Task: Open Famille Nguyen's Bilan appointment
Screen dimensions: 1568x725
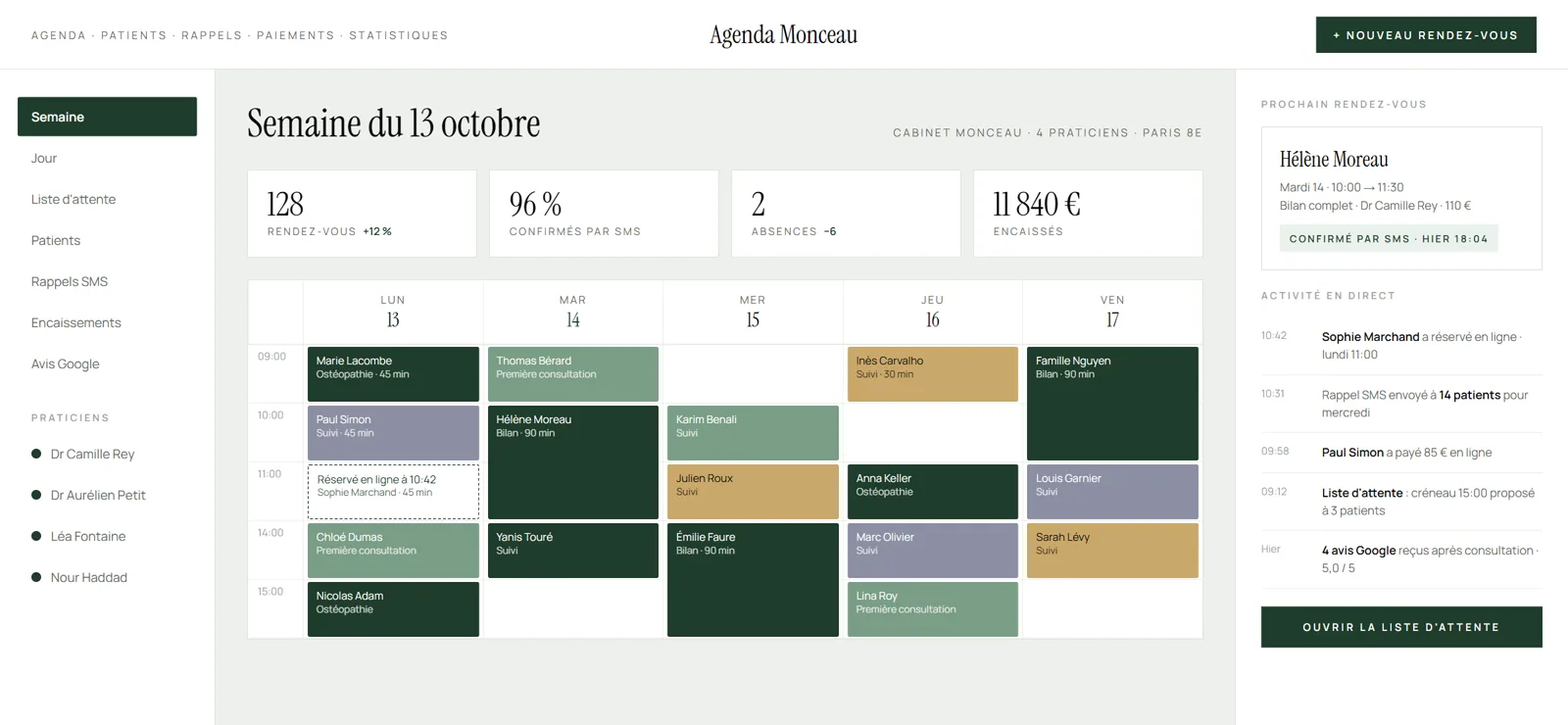Action: pyautogui.click(x=1112, y=404)
